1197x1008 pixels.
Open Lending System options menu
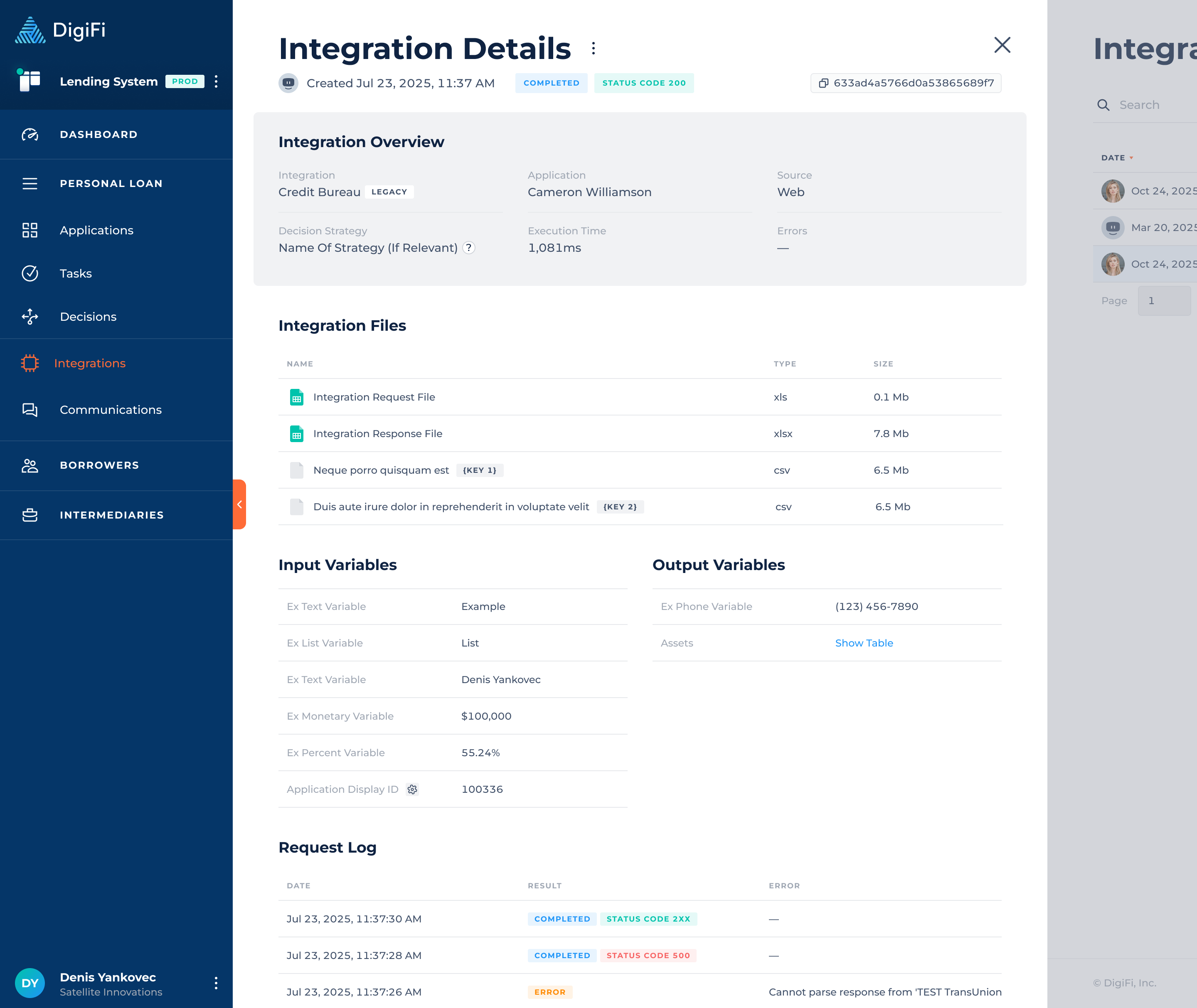pyautogui.click(x=216, y=81)
